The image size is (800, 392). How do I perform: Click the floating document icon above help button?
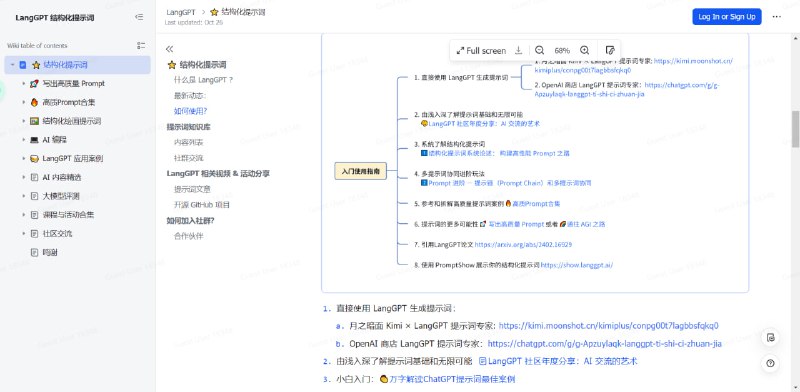[770, 337]
